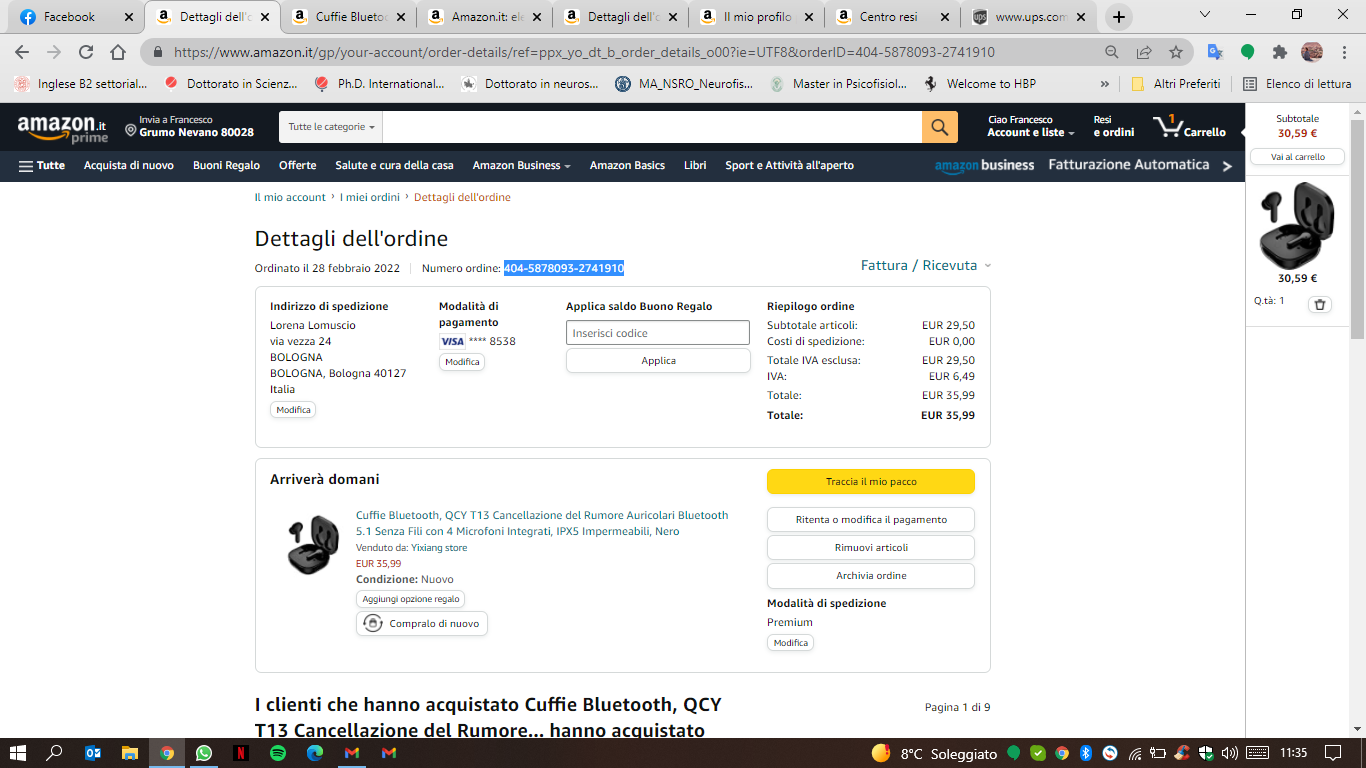The height and width of the screenshot is (768, 1366).
Task: Open the Account e liste dropdown
Action: [1030, 132]
